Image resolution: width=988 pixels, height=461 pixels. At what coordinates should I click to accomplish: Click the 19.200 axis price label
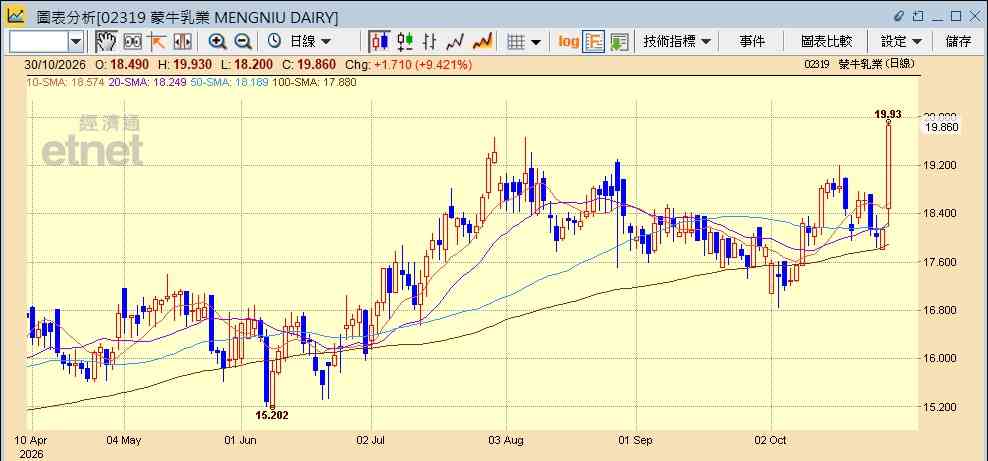pos(940,166)
